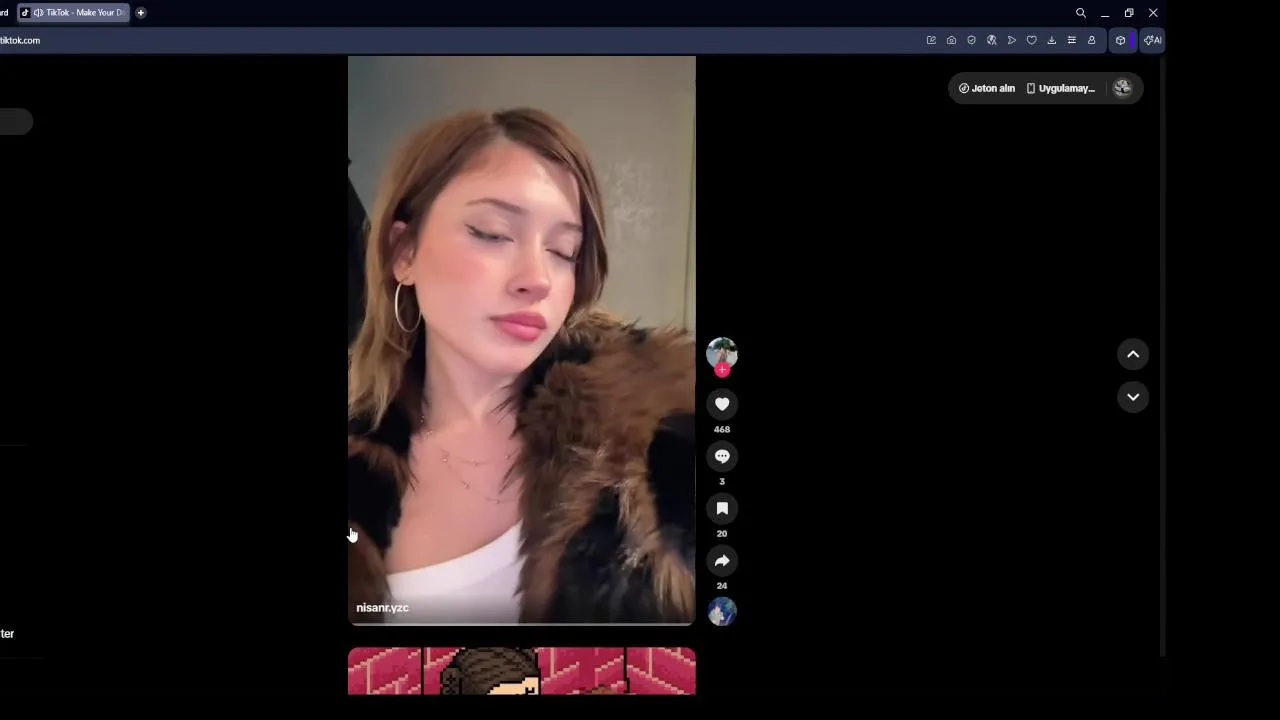The height and width of the screenshot is (720, 1280).
Task: Like the video with the heart button
Action: click(x=722, y=404)
